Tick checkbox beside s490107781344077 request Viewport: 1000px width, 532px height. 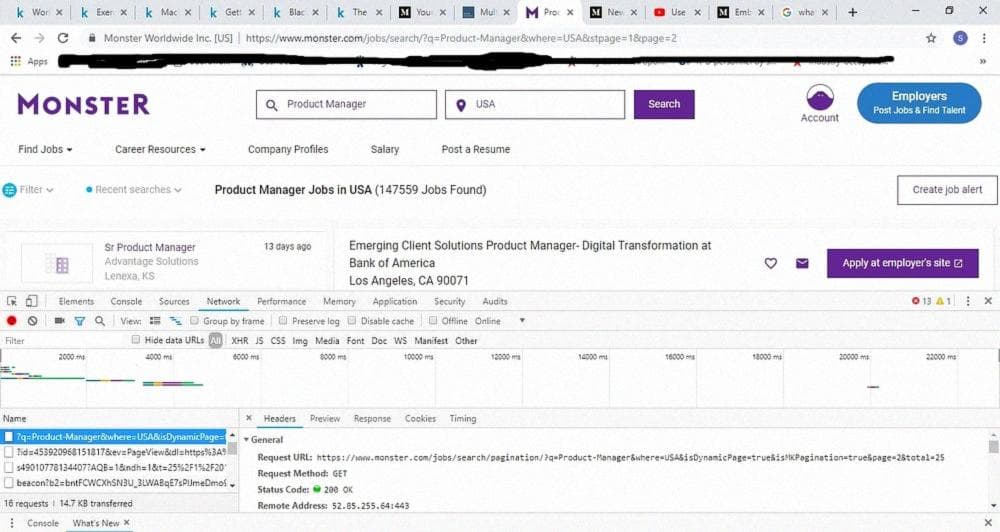tap(9, 468)
